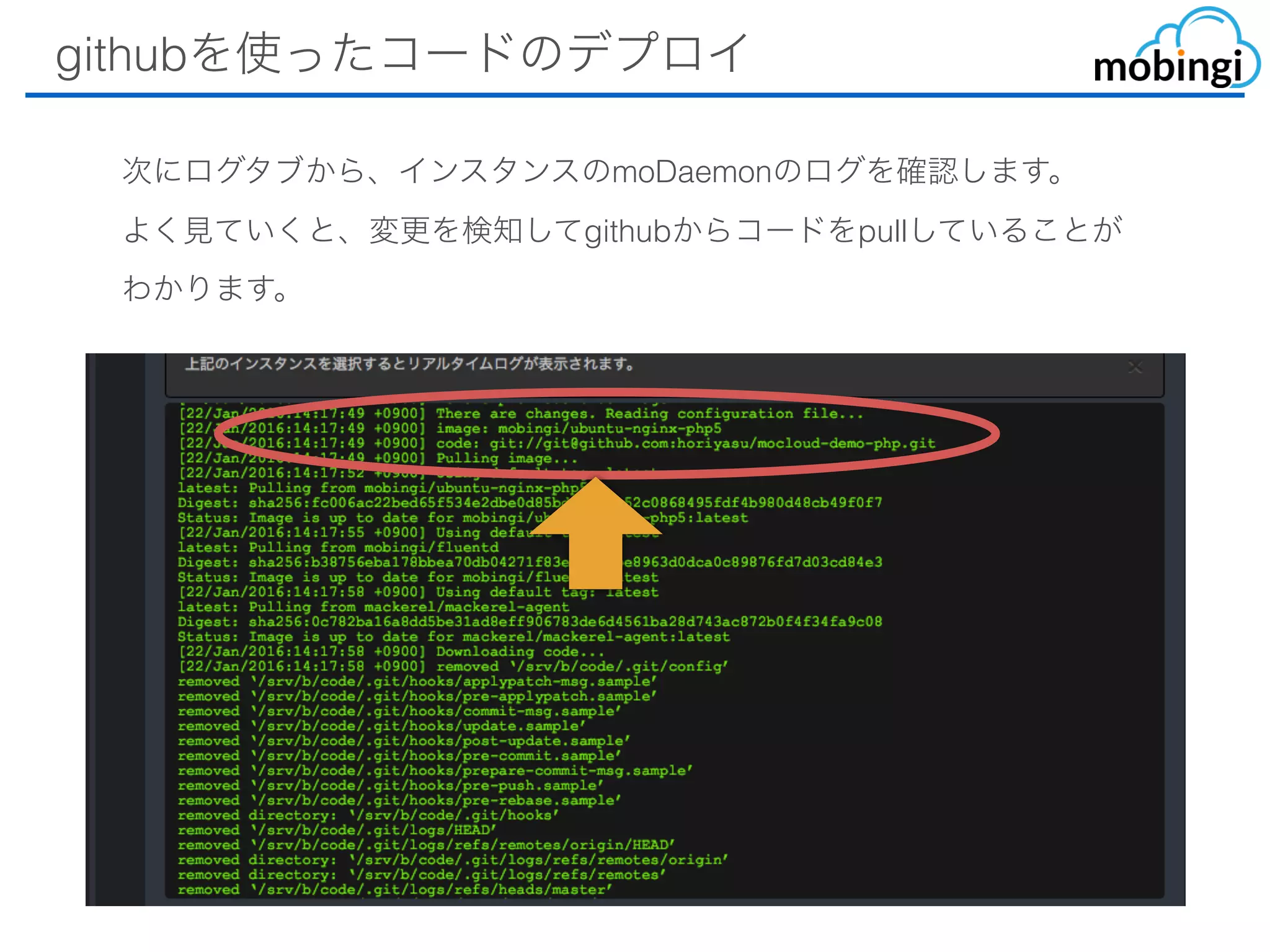Screen dimensions: 1270x952
Task: Select 'removed directory' line ending remotes/origin'
Action: click(453, 860)
